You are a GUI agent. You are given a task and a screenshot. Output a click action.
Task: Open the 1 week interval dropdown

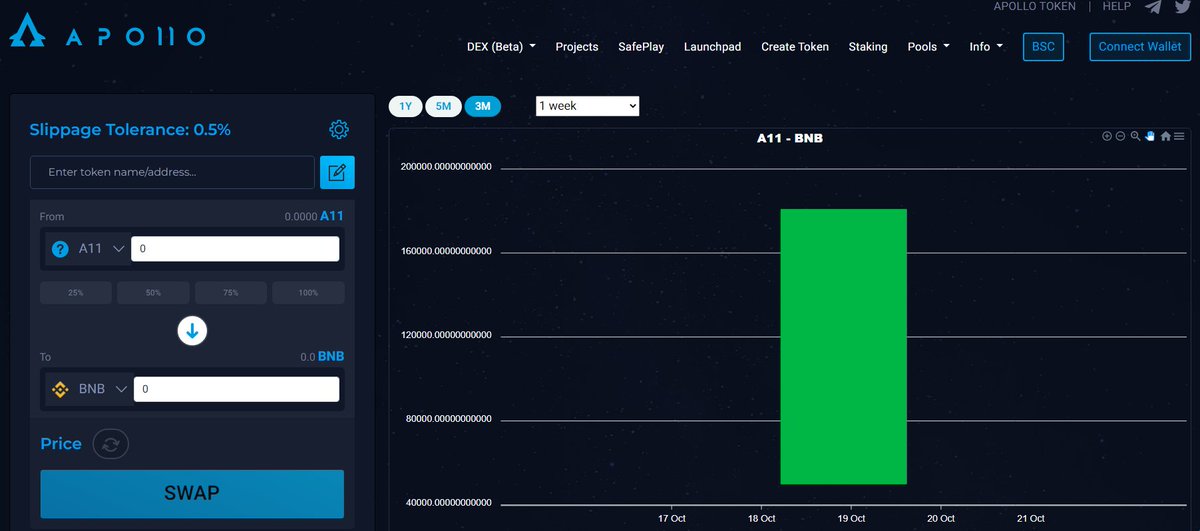point(587,105)
